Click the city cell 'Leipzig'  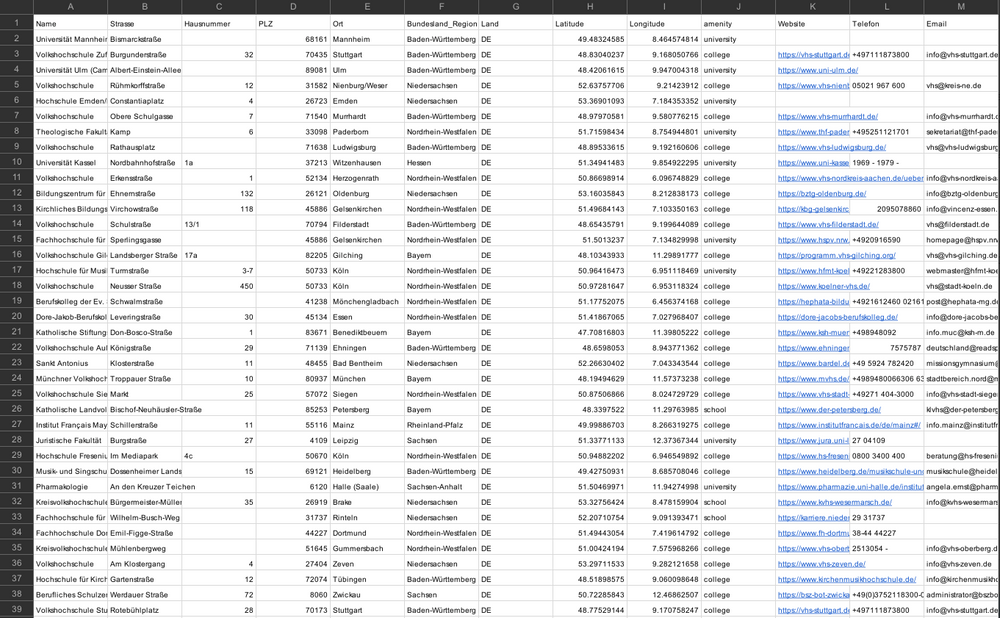[367, 441]
